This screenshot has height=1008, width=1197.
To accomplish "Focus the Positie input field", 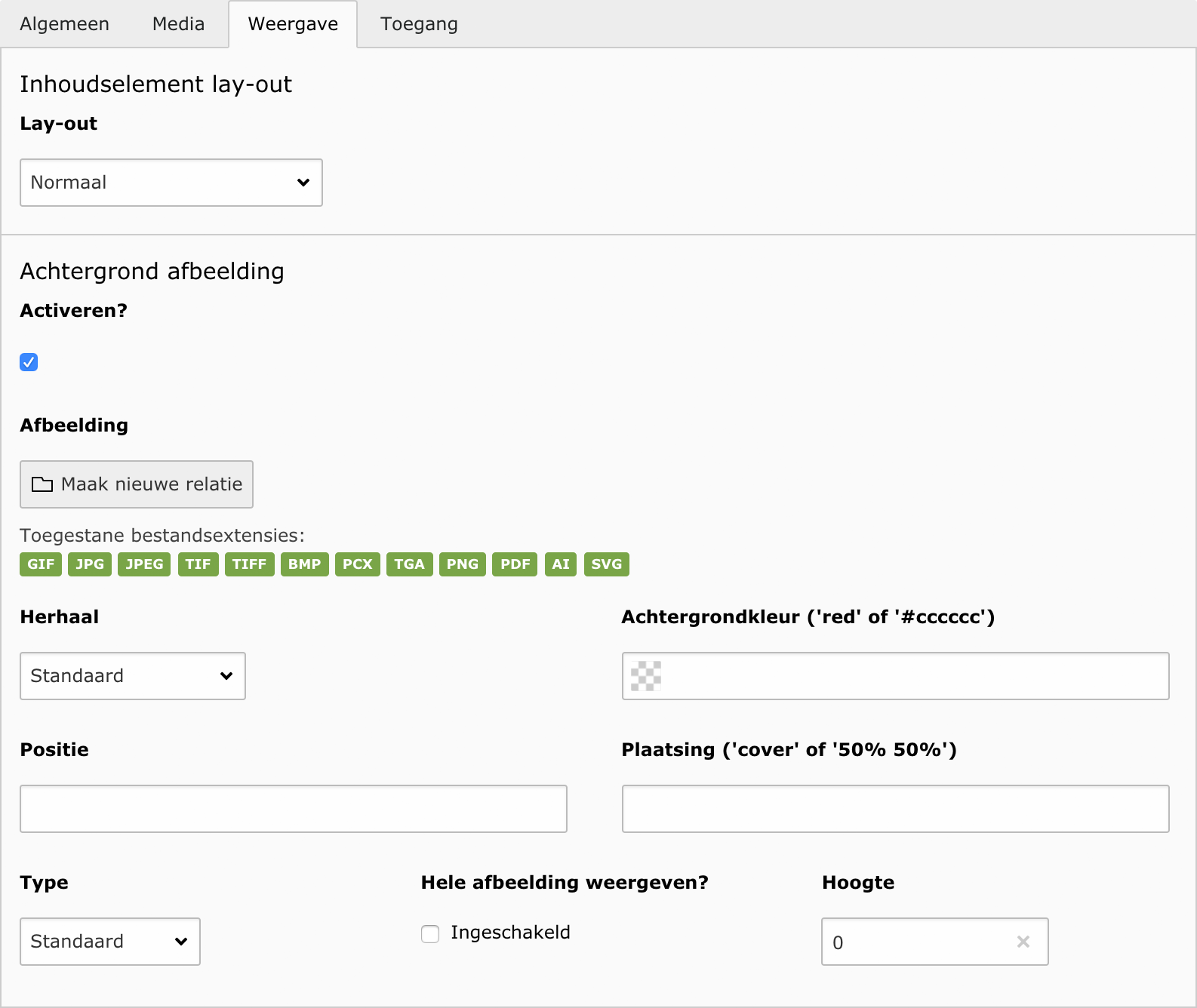I will [294, 809].
